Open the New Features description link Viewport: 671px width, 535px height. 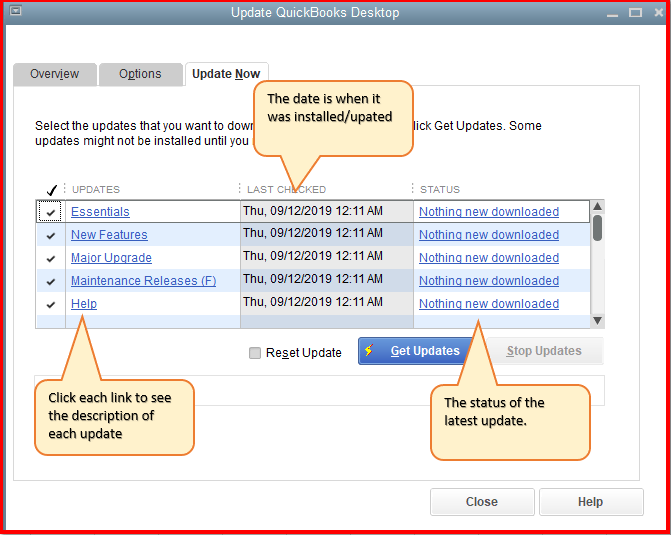(109, 235)
